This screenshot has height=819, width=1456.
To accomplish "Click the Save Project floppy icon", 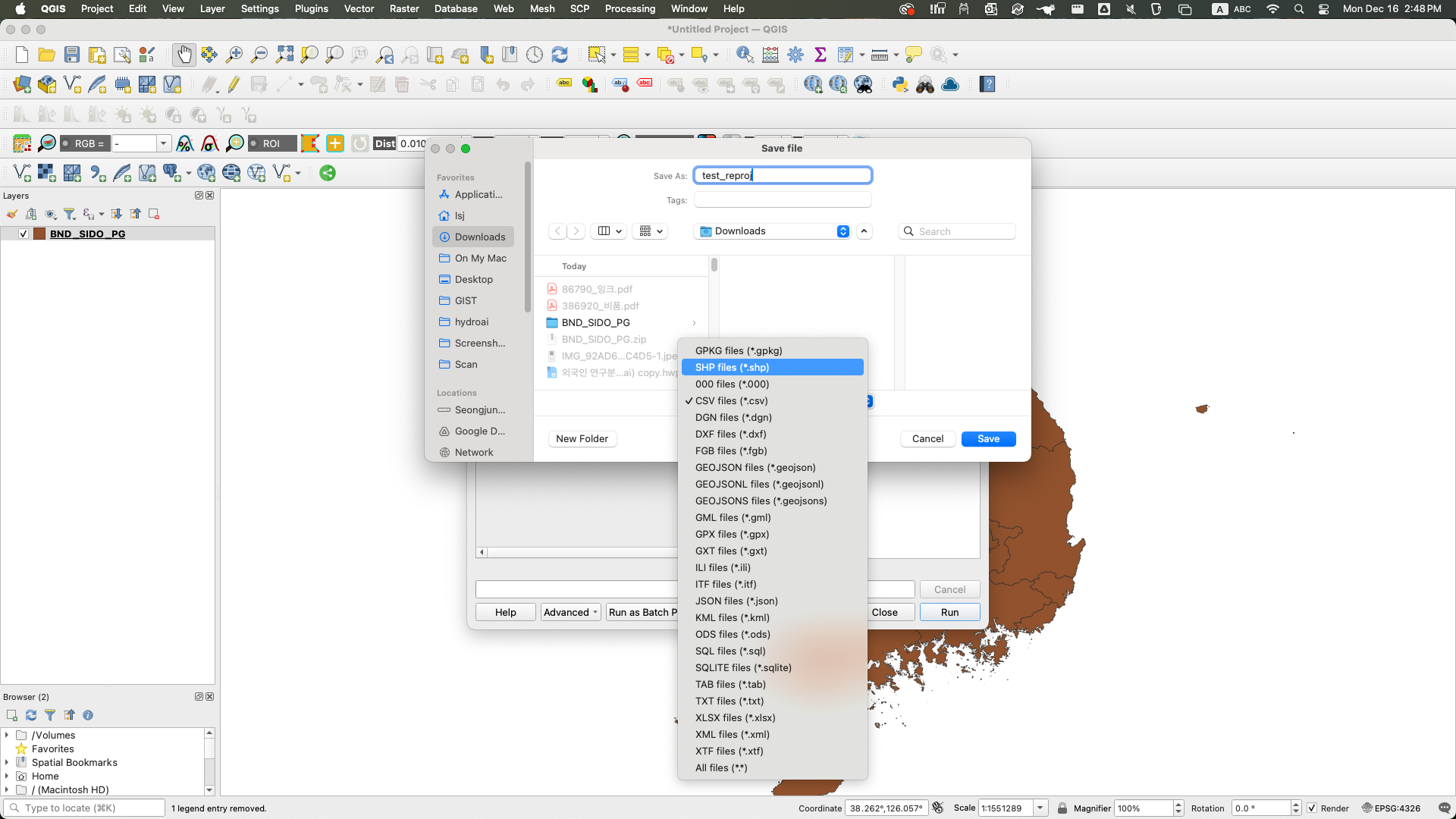I will (x=72, y=55).
